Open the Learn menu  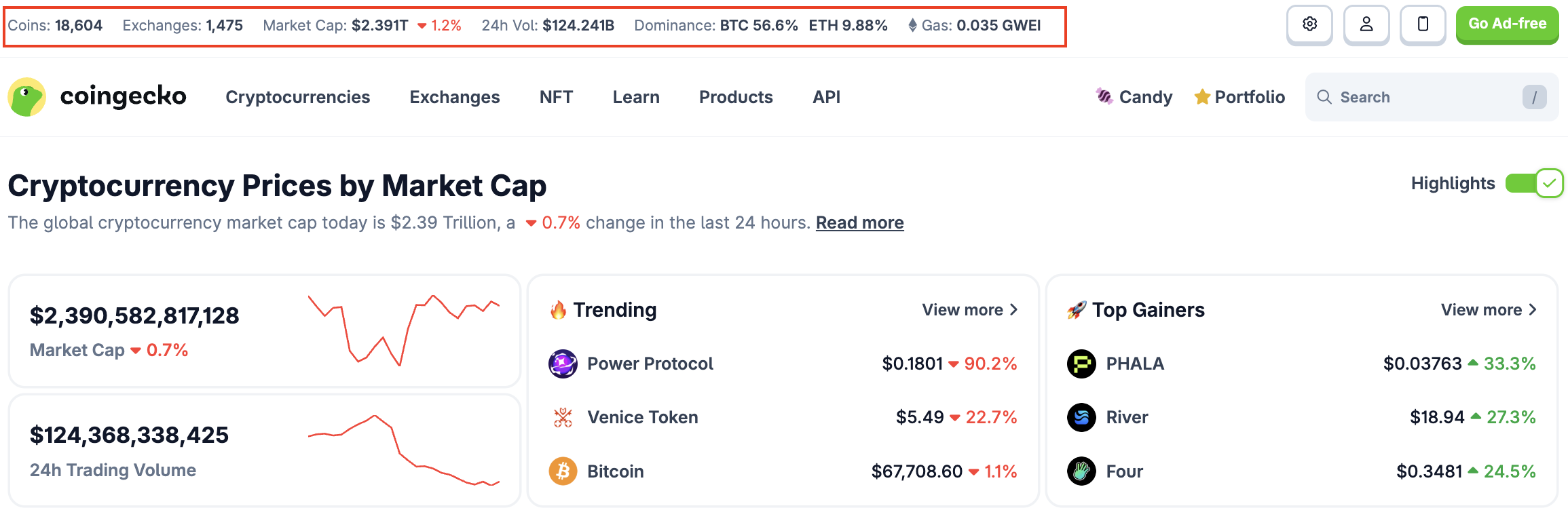[x=635, y=97]
